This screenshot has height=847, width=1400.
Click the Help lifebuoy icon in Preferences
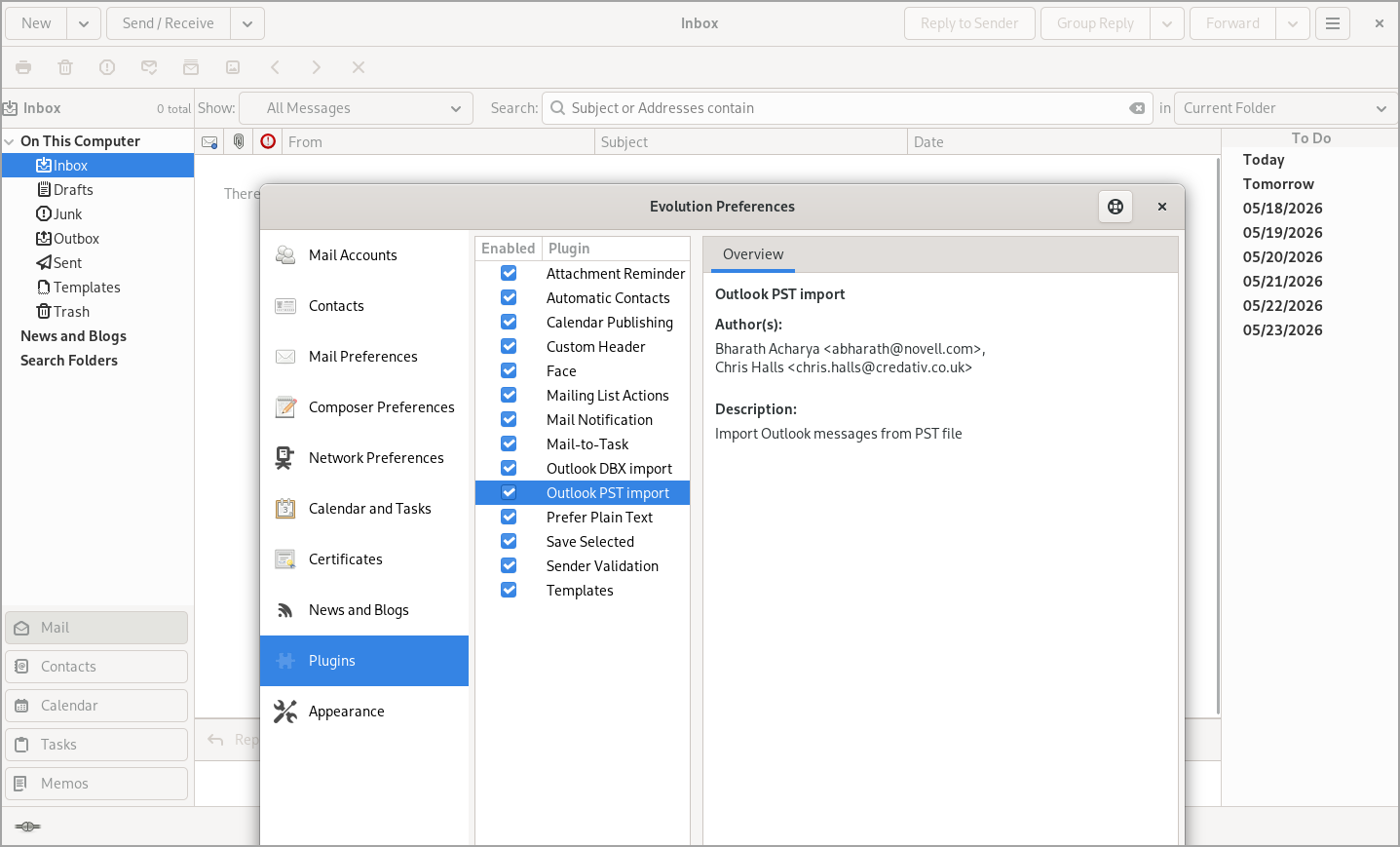[x=1116, y=207]
